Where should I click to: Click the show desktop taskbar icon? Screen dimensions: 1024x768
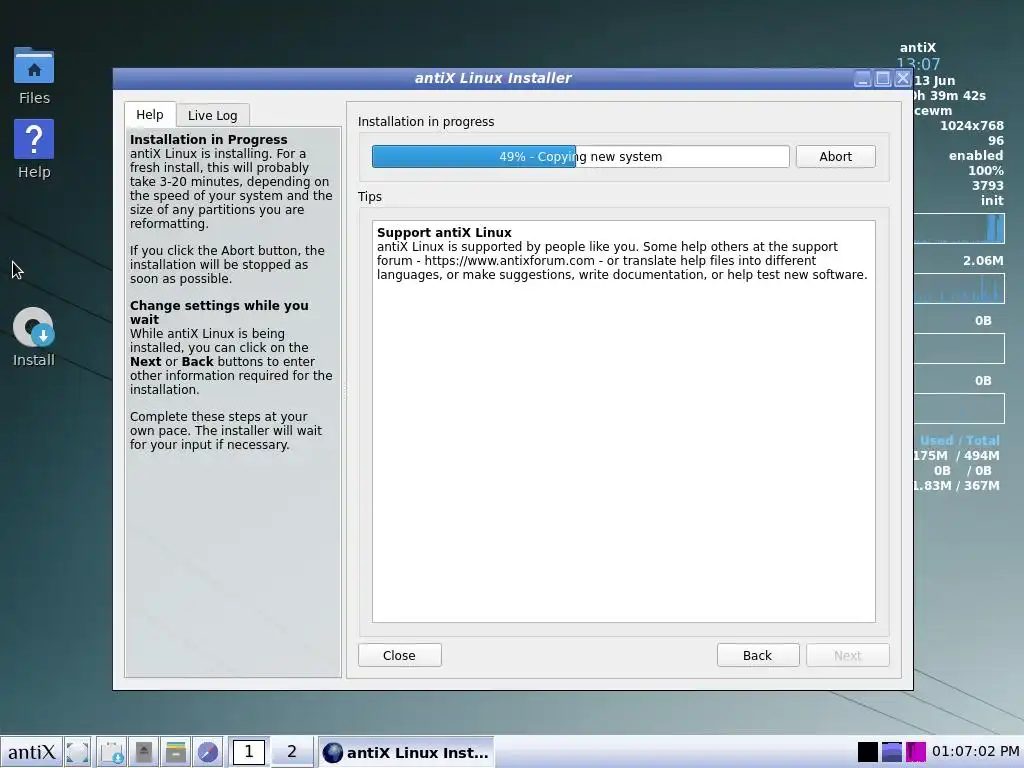click(x=78, y=752)
